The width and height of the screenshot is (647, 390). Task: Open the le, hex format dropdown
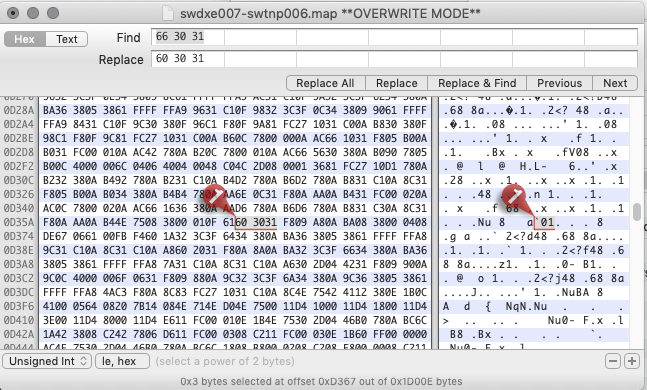coord(122,361)
